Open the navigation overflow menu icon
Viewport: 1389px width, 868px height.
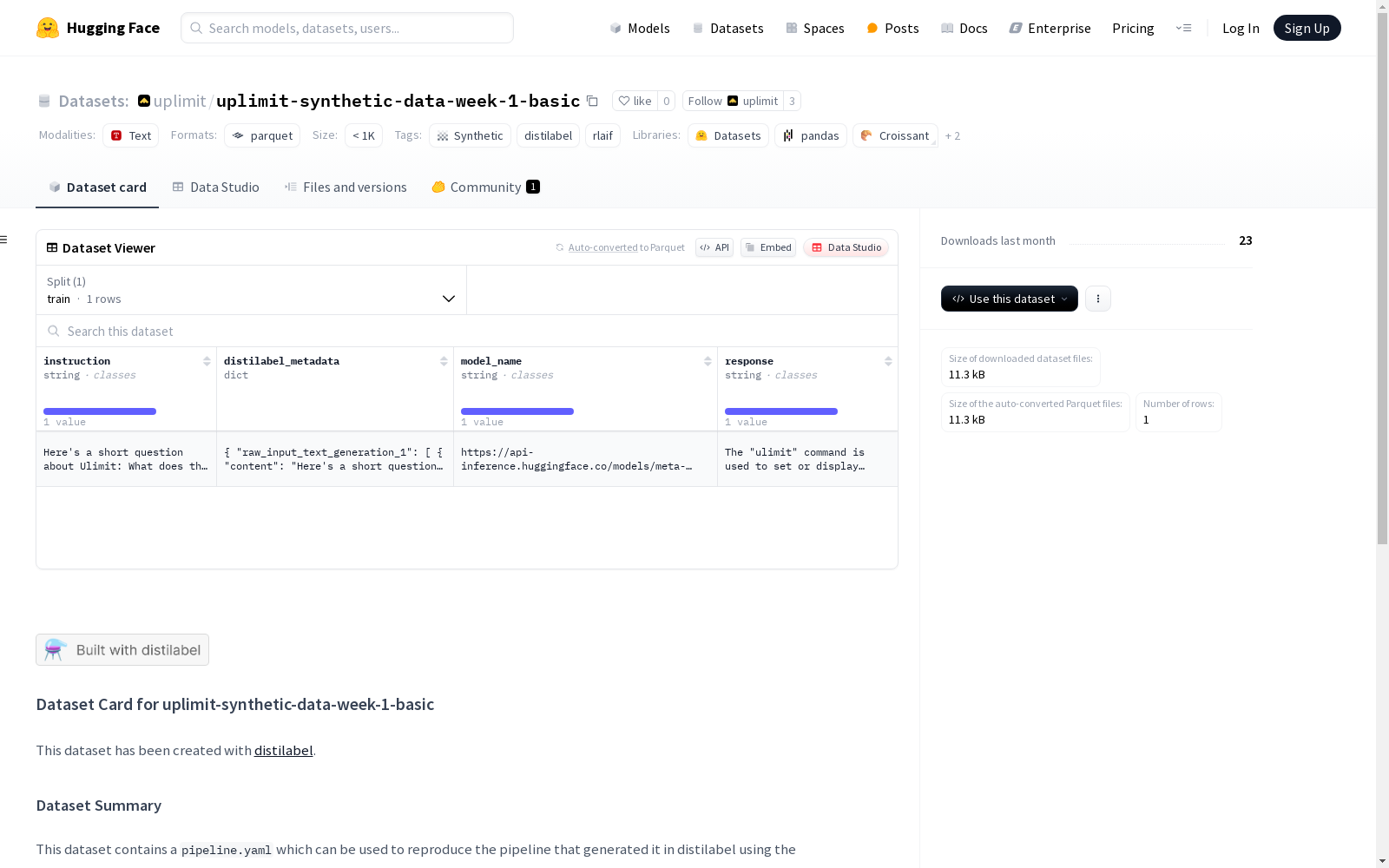coord(1183,28)
